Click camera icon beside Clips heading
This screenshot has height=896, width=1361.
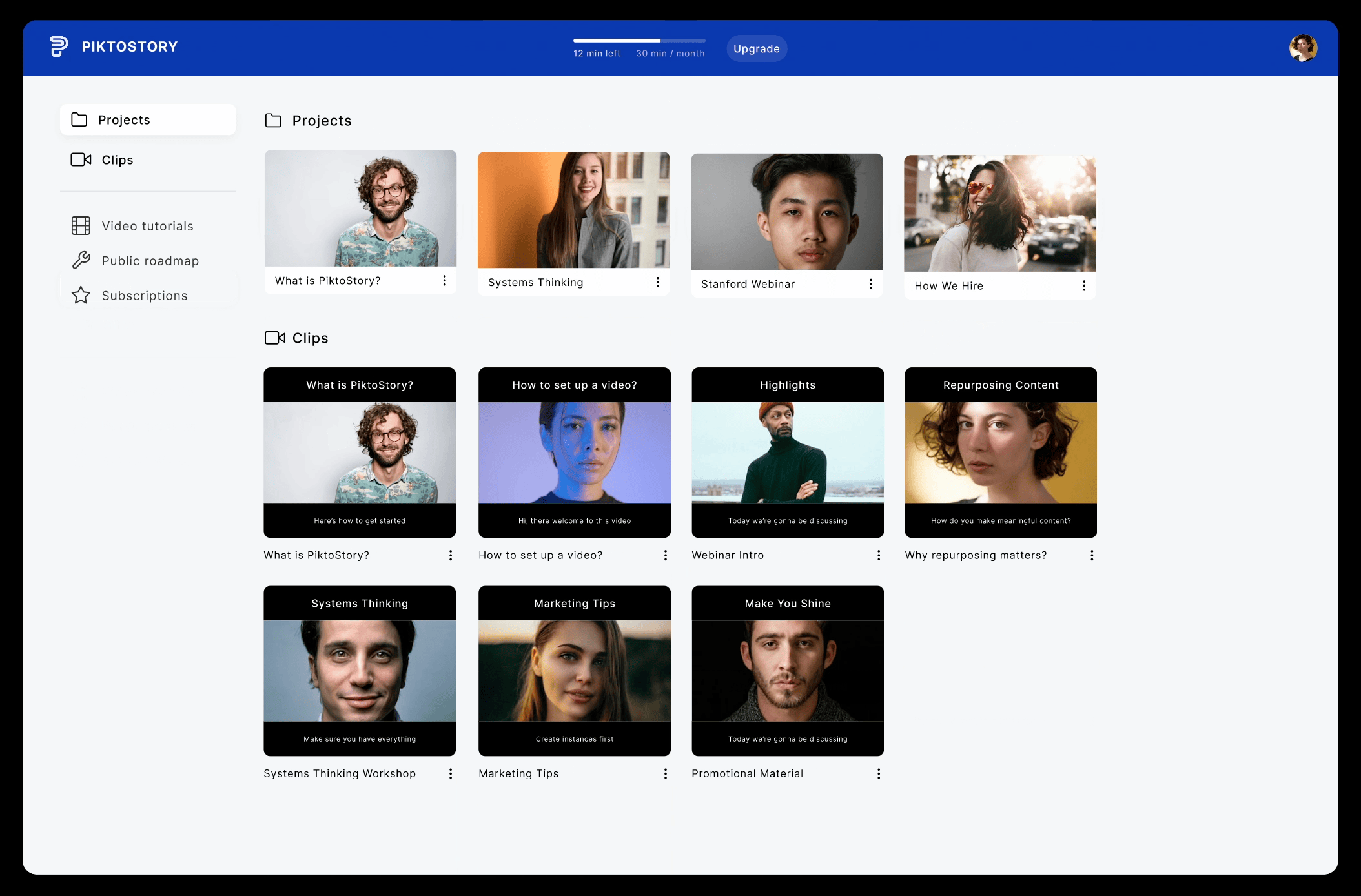[x=274, y=338]
